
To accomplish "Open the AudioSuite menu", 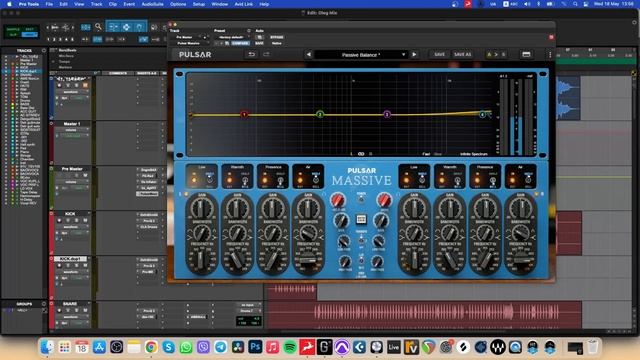I will pos(152,4).
